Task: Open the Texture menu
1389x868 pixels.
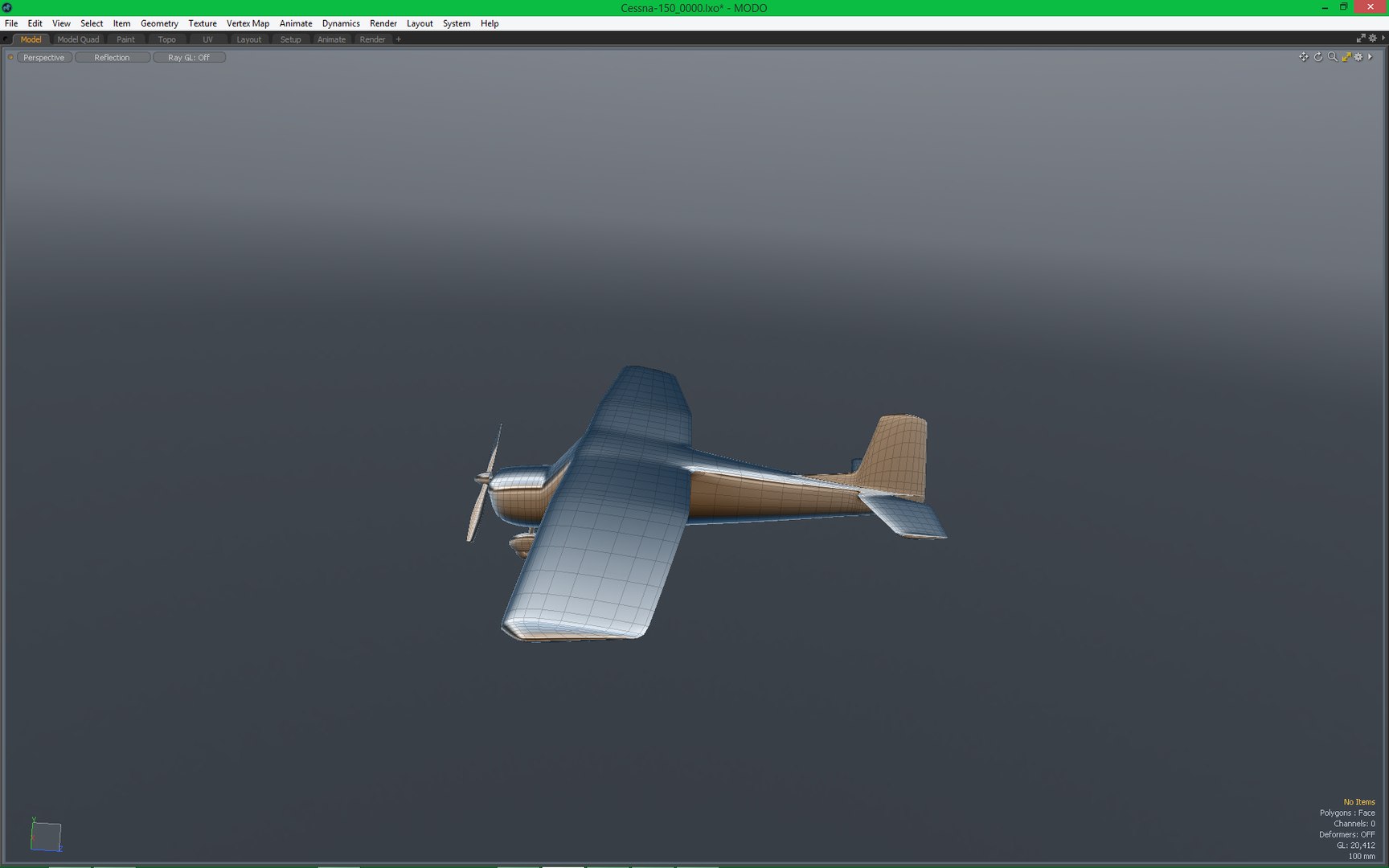Action: coord(203,23)
